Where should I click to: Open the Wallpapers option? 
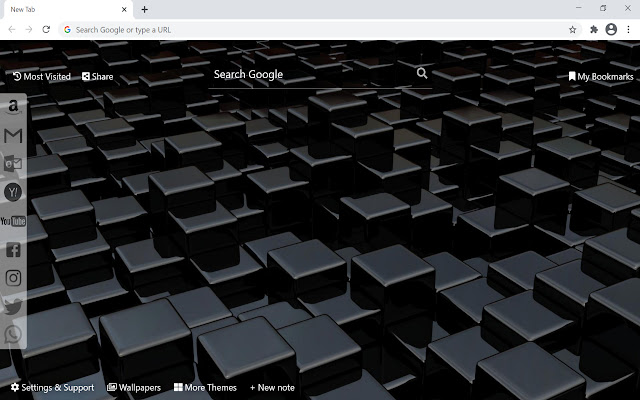[x=134, y=387]
